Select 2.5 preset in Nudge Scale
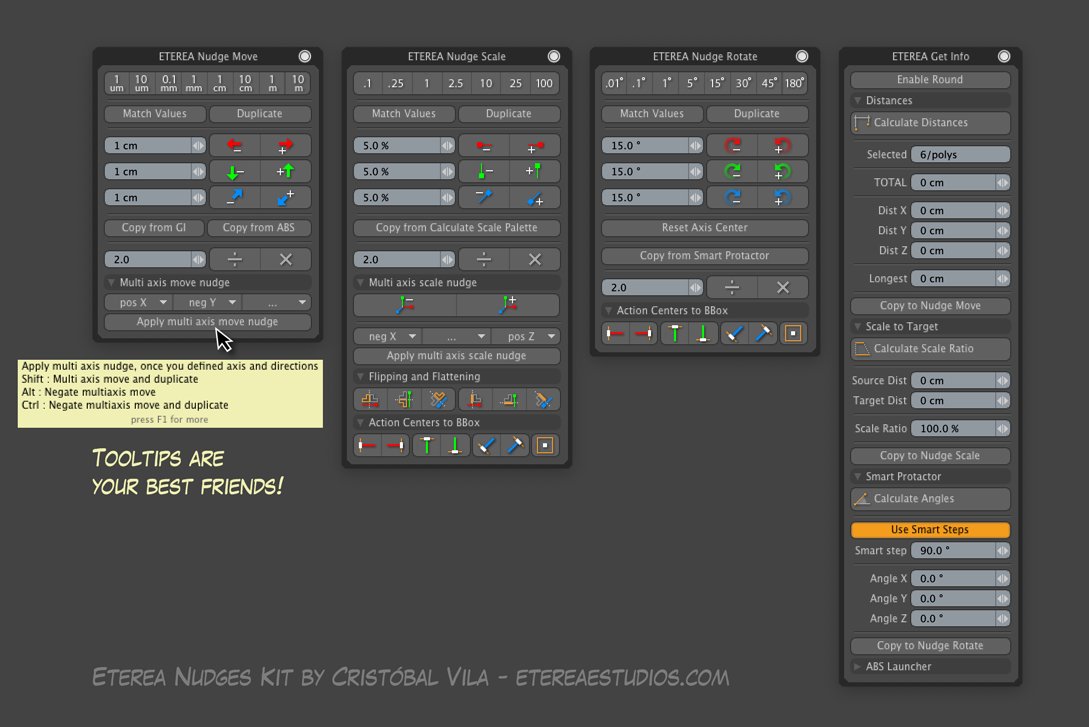This screenshot has height=727, width=1089. pyautogui.click(x=456, y=83)
